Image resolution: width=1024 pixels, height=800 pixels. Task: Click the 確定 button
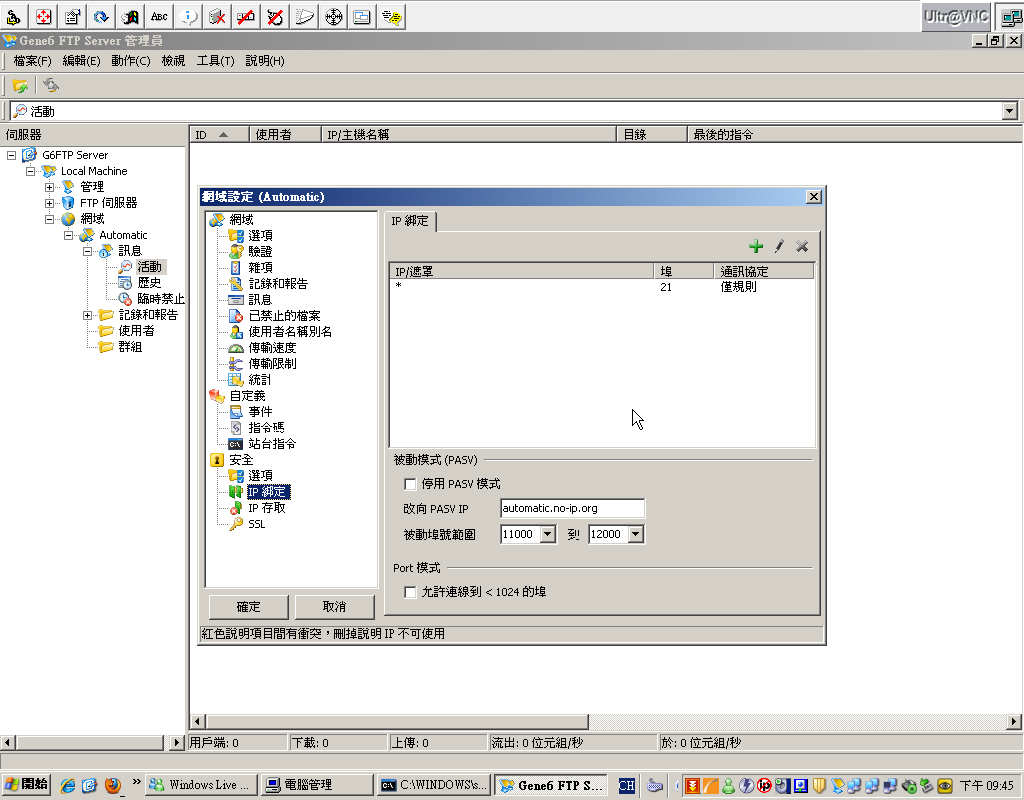[248, 607]
